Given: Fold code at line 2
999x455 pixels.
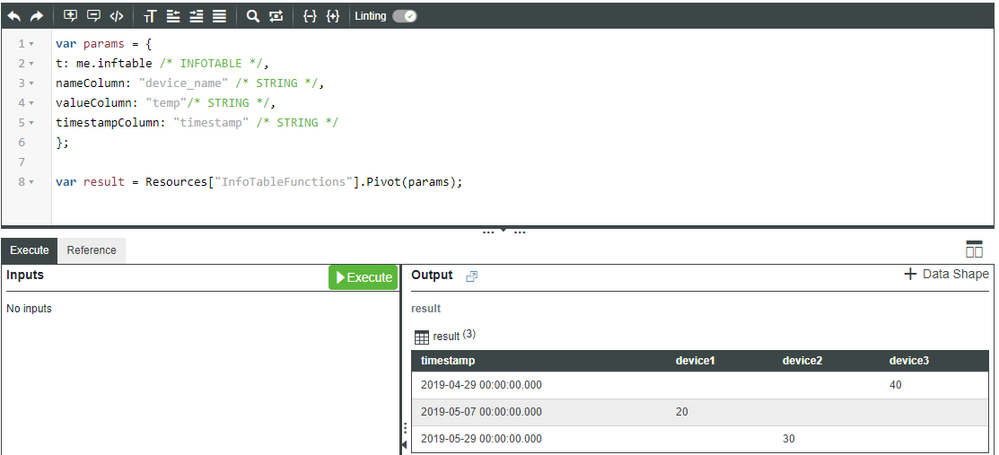Looking at the screenshot, I should (x=31, y=64).
